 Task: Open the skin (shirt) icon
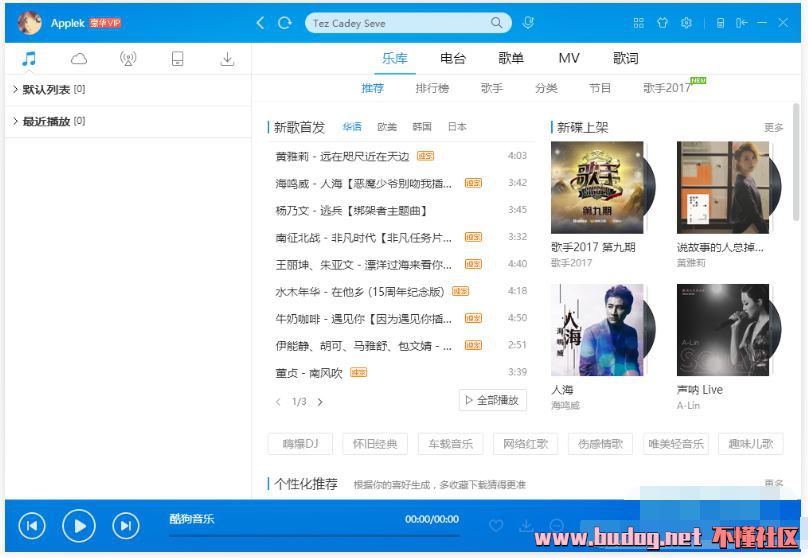[662, 23]
